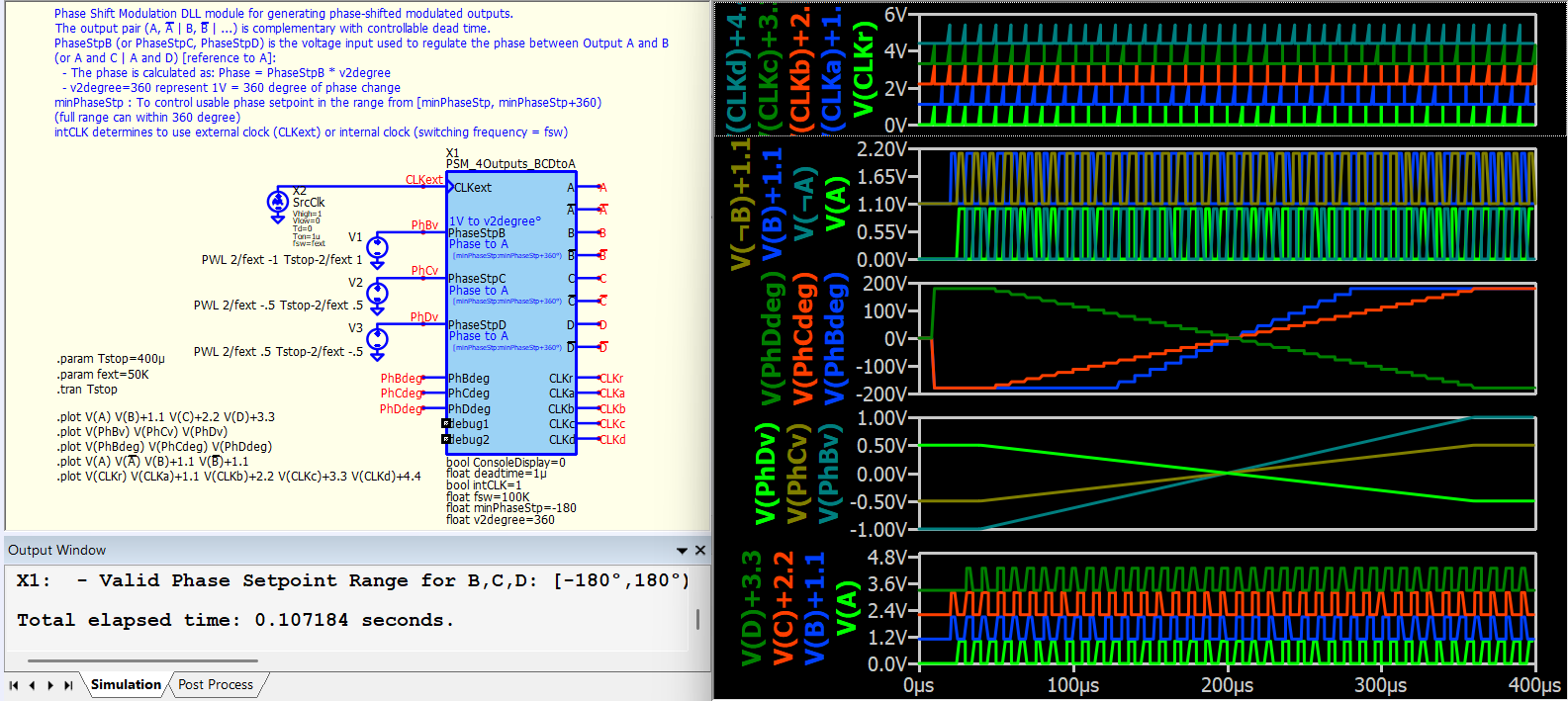Open the Output Window dropdown menu arrow

click(x=682, y=551)
